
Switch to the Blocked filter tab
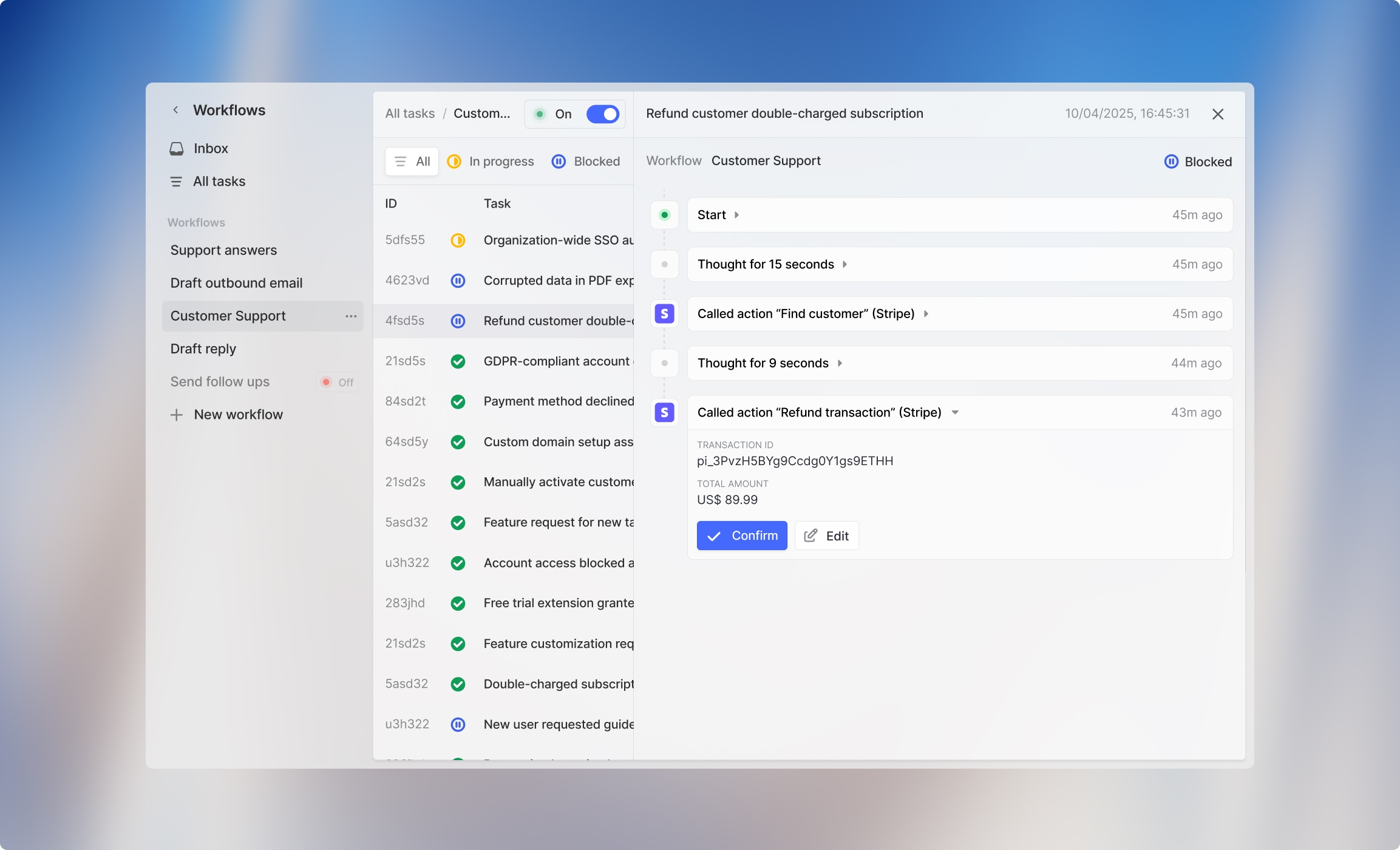click(x=586, y=161)
